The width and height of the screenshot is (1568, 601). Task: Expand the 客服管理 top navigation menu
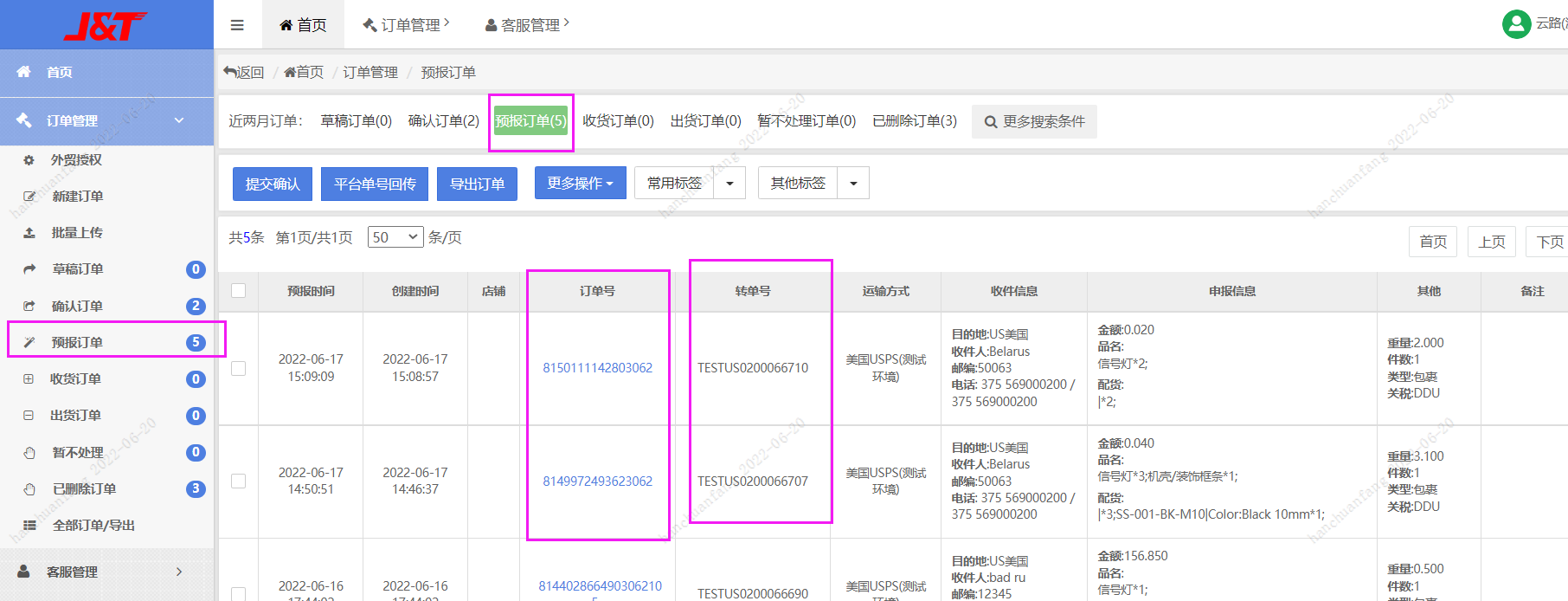(527, 25)
